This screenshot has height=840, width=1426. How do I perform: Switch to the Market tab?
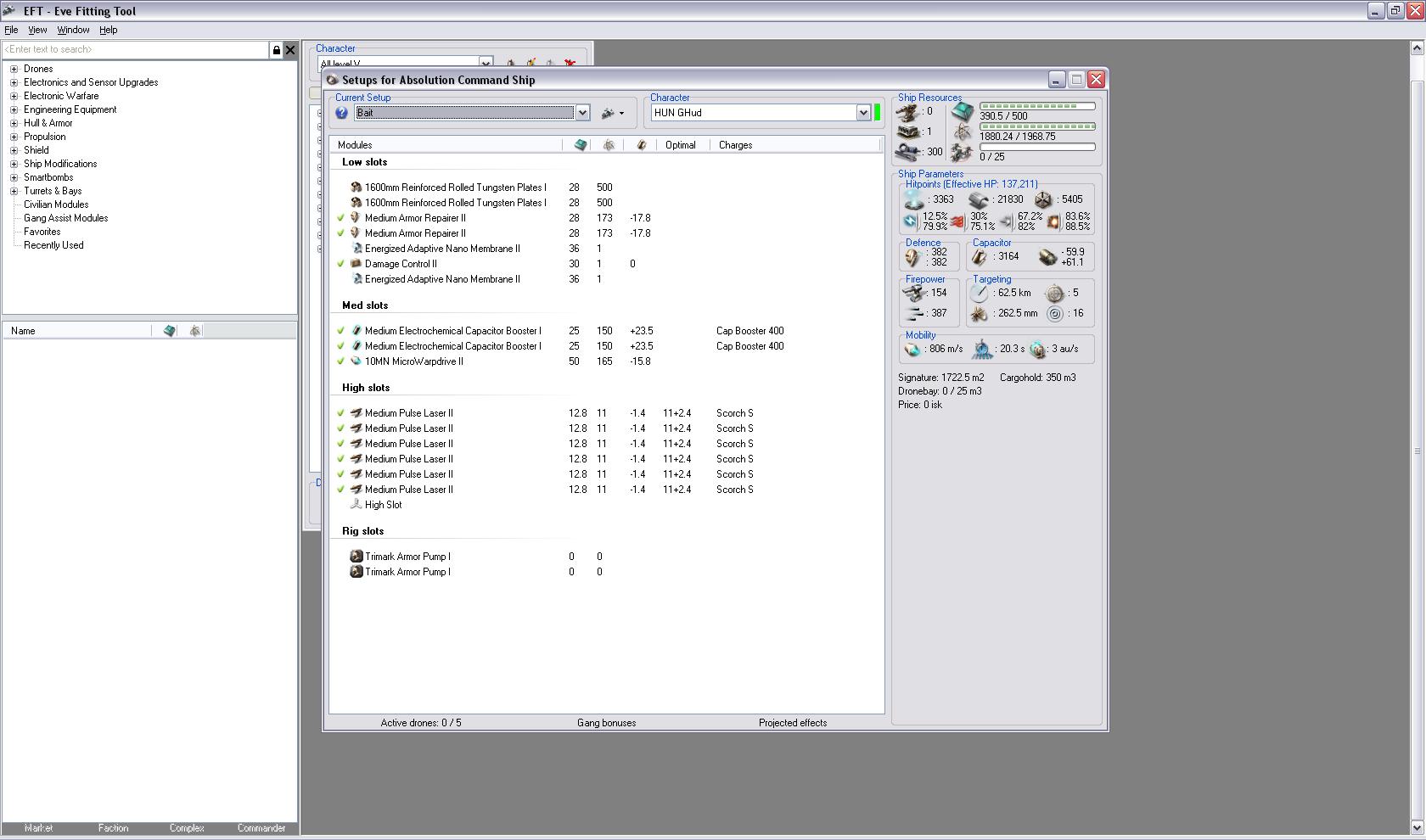pyautogui.click(x=38, y=828)
